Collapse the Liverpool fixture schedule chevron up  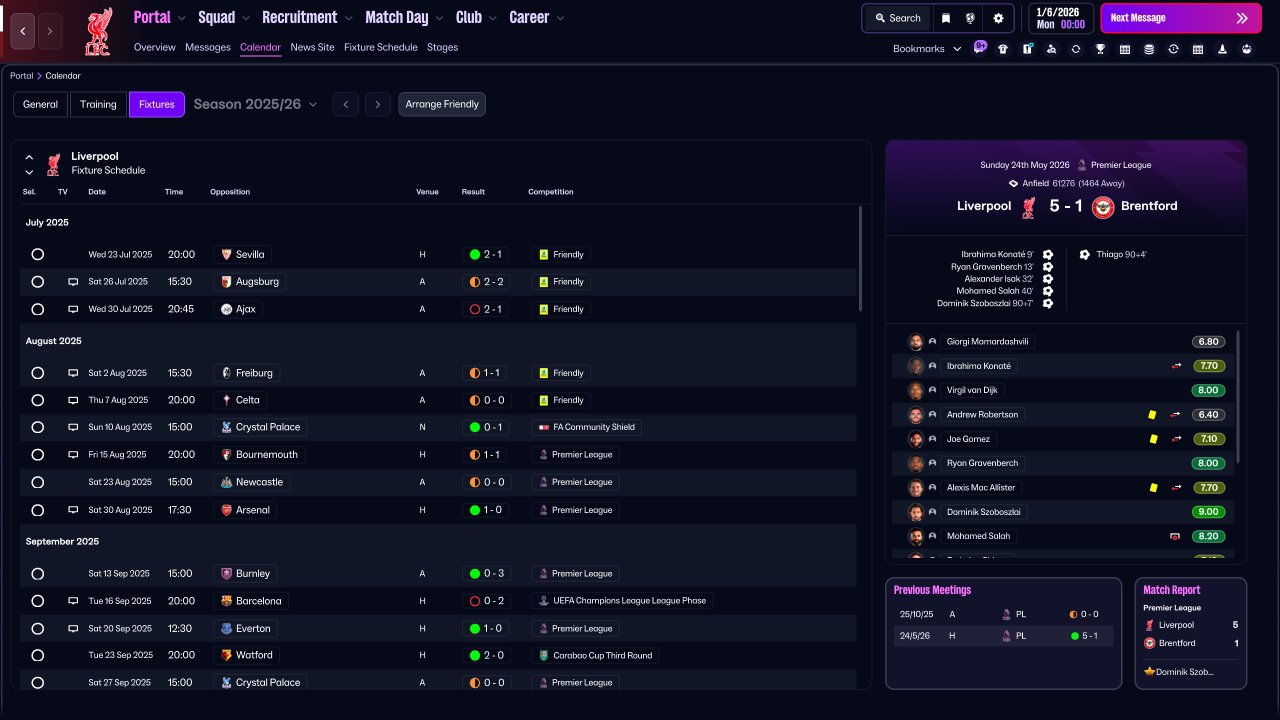(29, 157)
